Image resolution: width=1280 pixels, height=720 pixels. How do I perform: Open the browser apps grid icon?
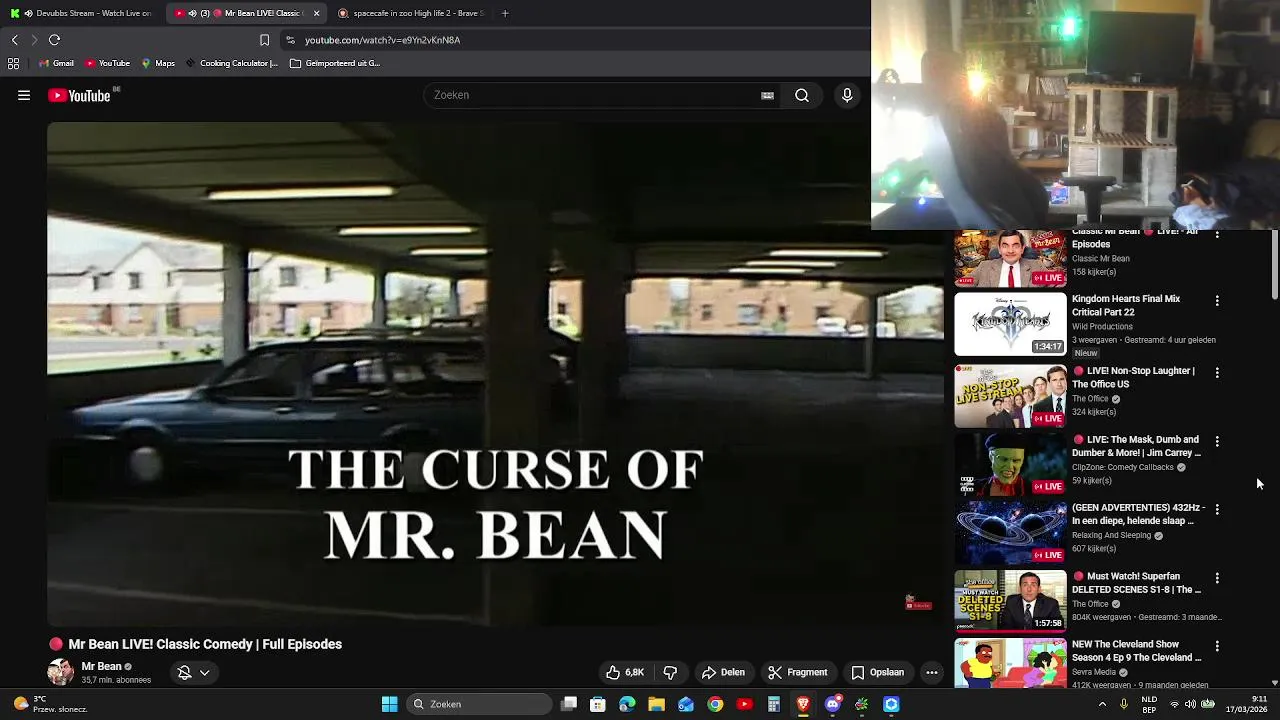pos(13,63)
